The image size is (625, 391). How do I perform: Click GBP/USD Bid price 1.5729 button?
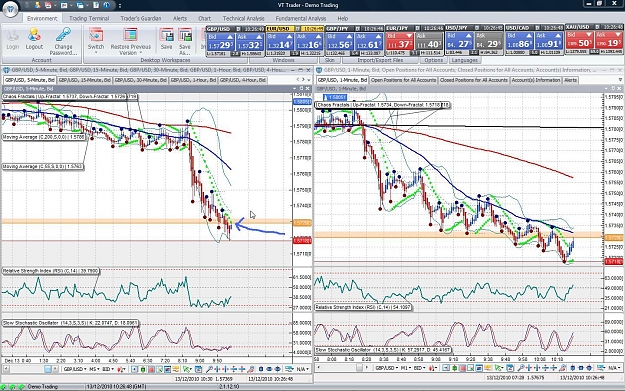click(x=220, y=41)
